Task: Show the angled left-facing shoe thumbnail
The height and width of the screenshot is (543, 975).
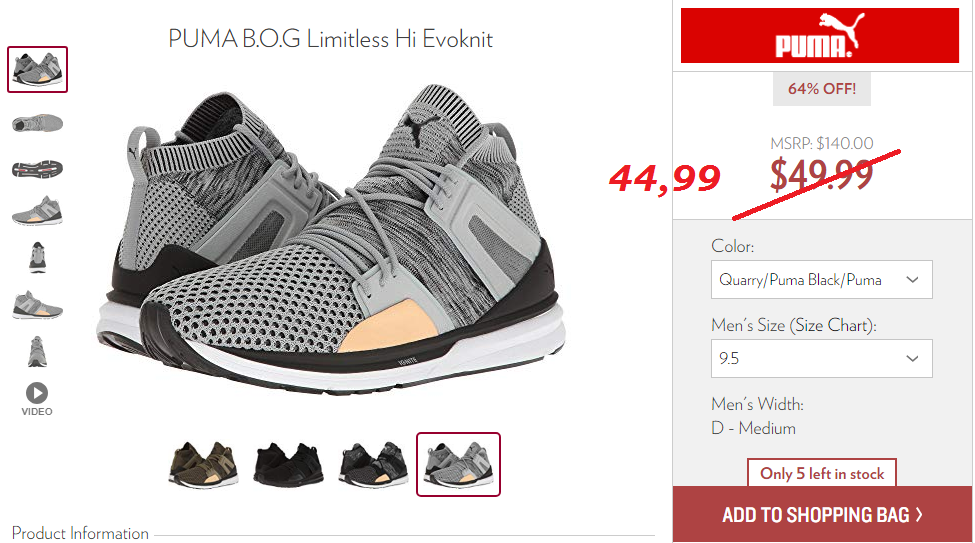Action: pyautogui.click(x=37, y=305)
